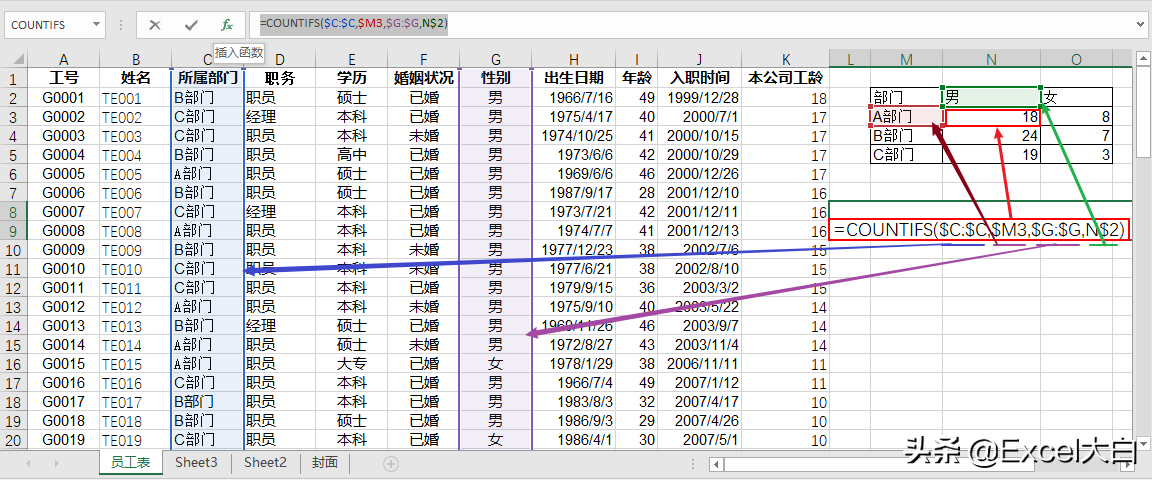Open the 封面 sheet tab
The height and width of the screenshot is (480, 1152).
[x=324, y=463]
